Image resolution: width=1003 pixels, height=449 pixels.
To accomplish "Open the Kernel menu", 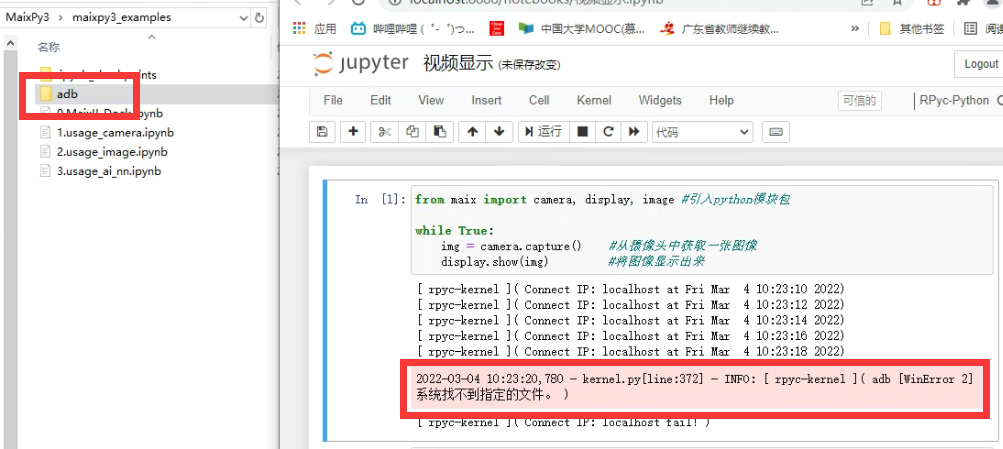I will pyautogui.click(x=593, y=100).
